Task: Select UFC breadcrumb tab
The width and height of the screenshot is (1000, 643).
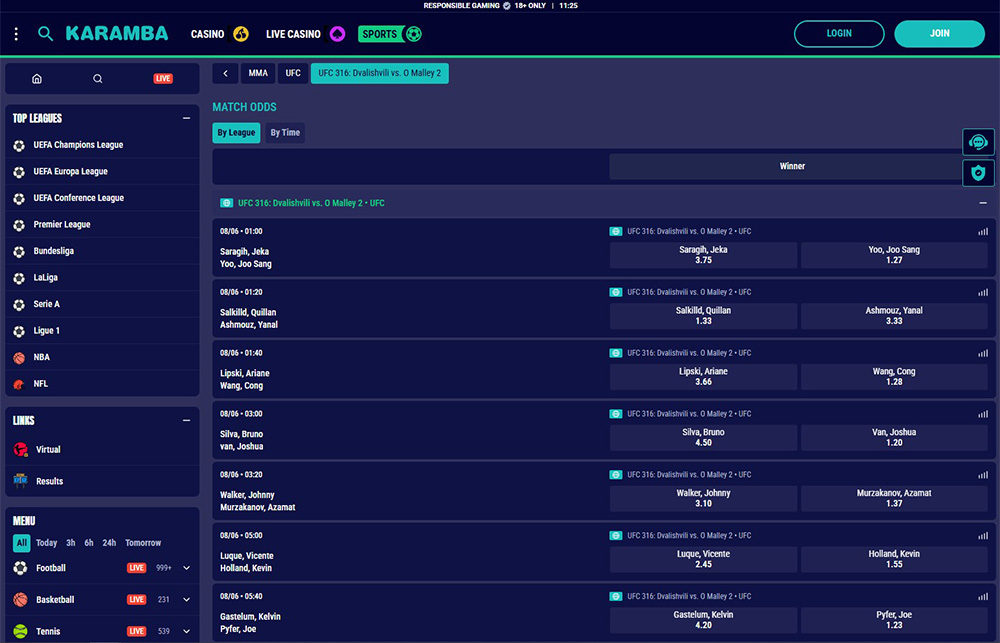Action: coord(293,73)
